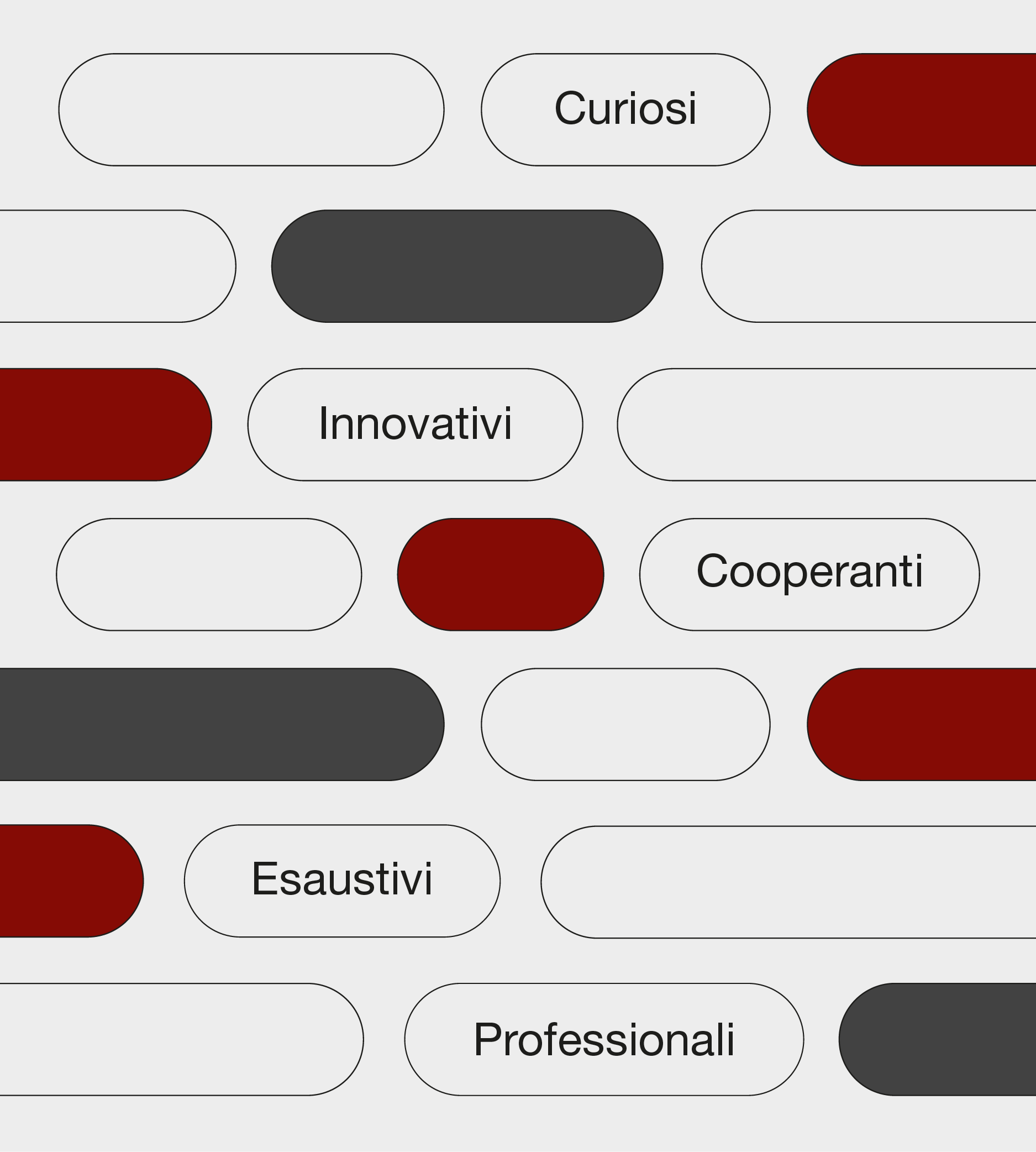Viewport: 1036px width, 1152px height.
Task: Click the dark gray pill above Innovativi
Action: [467, 266]
